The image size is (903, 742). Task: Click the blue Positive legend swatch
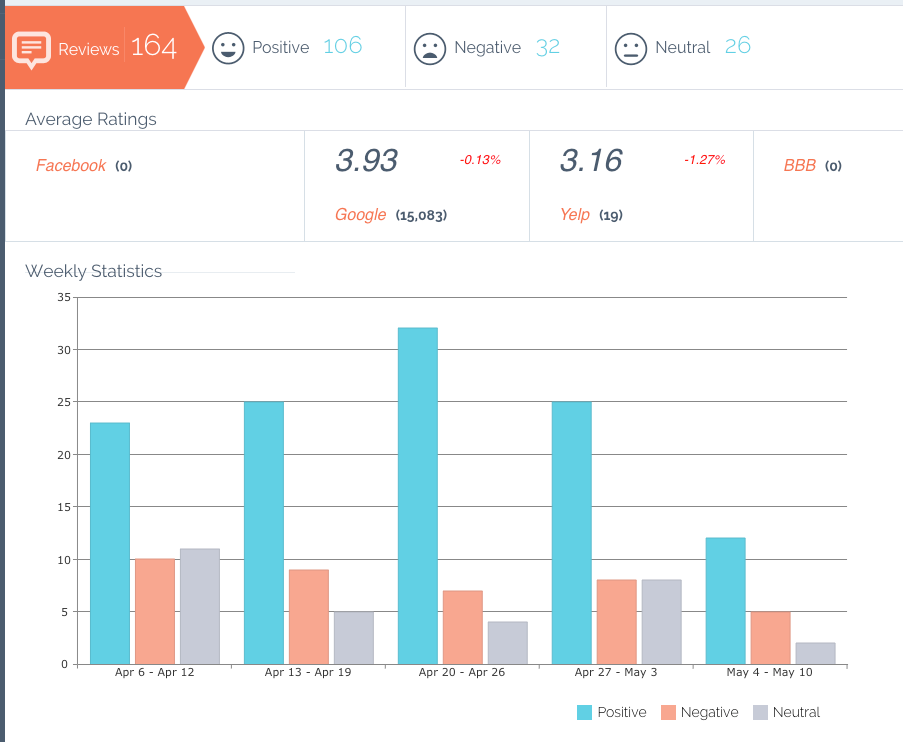(x=585, y=712)
